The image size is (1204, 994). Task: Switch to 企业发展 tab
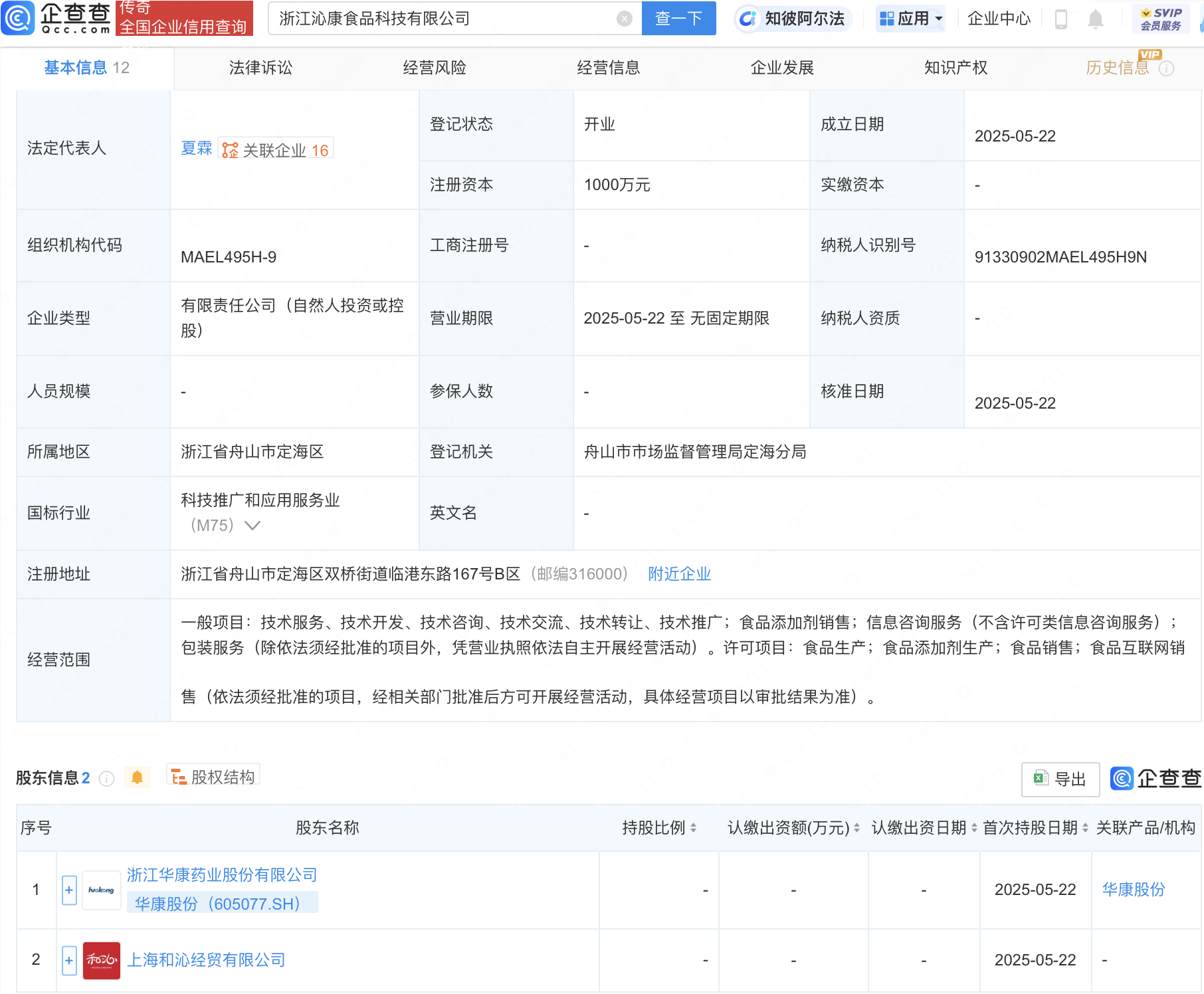pyautogui.click(x=782, y=68)
